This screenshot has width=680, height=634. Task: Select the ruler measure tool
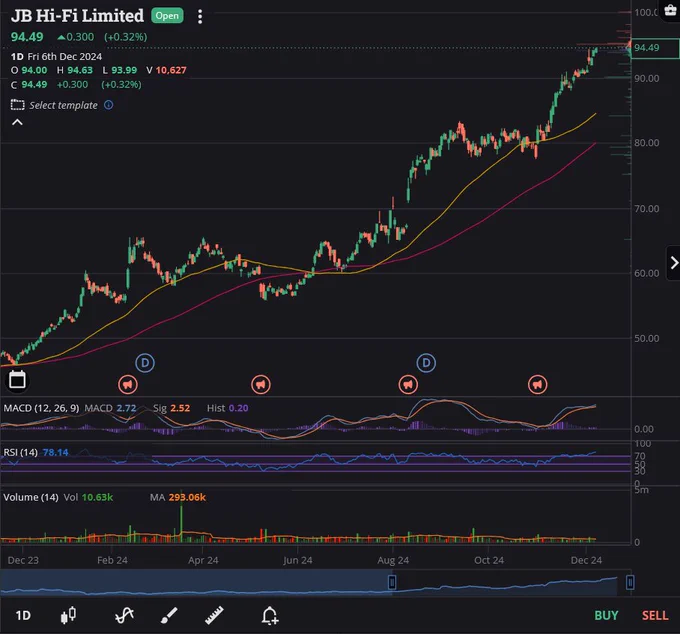214,615
